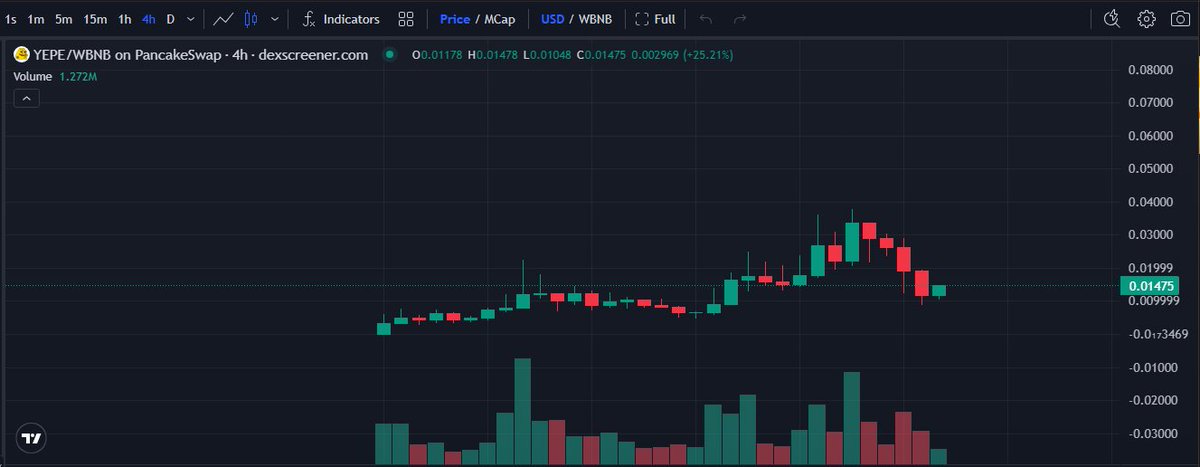Viewport: 1200px width, 467px height.
Task: Click the tallest green volume bar
Action: tap(522, 412)
